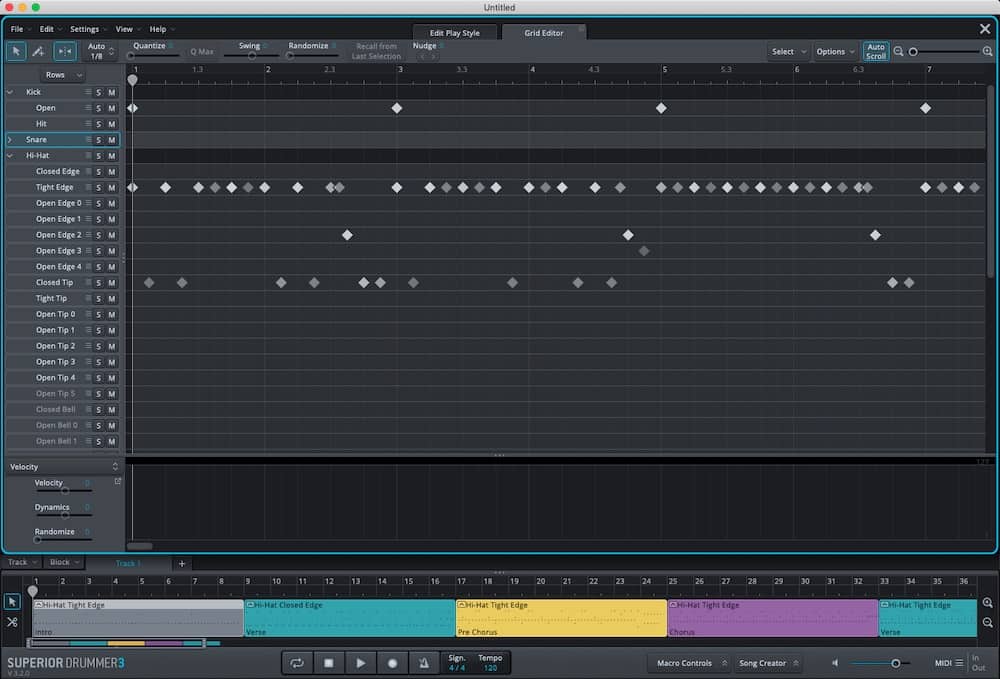Viewport: 1000px width, 679px height.
Task: Select the arrow pointer tool
Action: [x=16, y=51]
